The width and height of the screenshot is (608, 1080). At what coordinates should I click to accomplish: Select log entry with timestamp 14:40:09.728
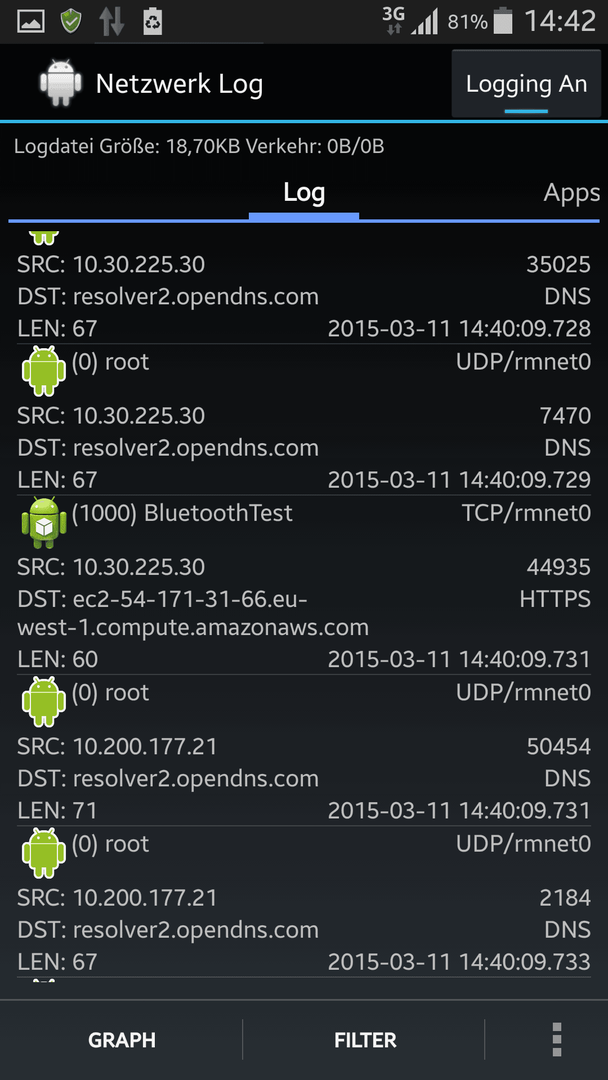tap(304, 288)
